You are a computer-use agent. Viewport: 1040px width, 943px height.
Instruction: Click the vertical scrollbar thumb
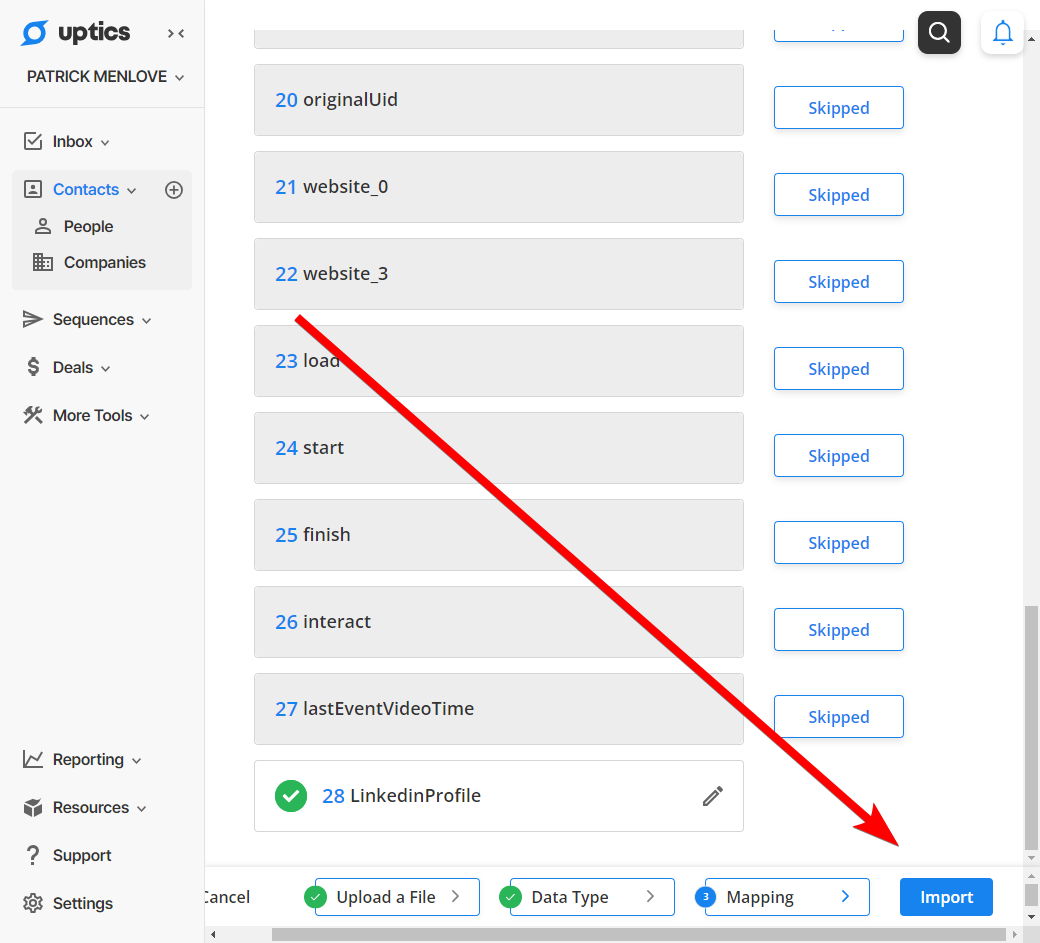click(x=1031, y=727)
